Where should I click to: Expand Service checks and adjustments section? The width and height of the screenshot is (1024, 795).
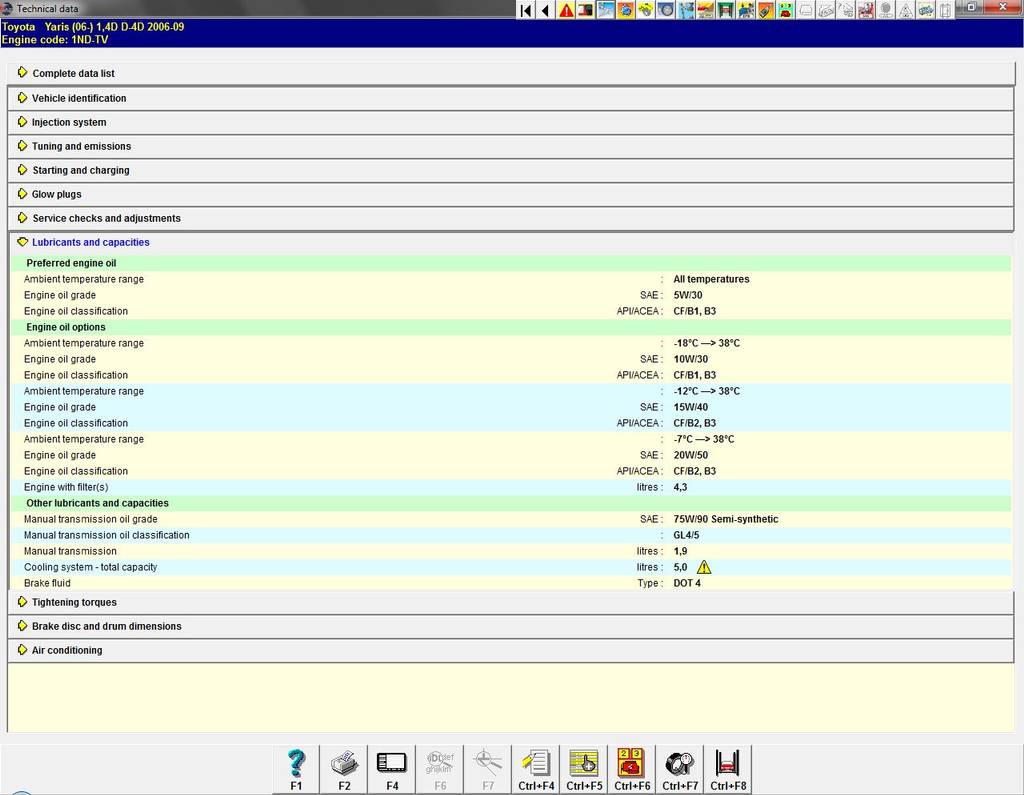(x=511, y=218)
